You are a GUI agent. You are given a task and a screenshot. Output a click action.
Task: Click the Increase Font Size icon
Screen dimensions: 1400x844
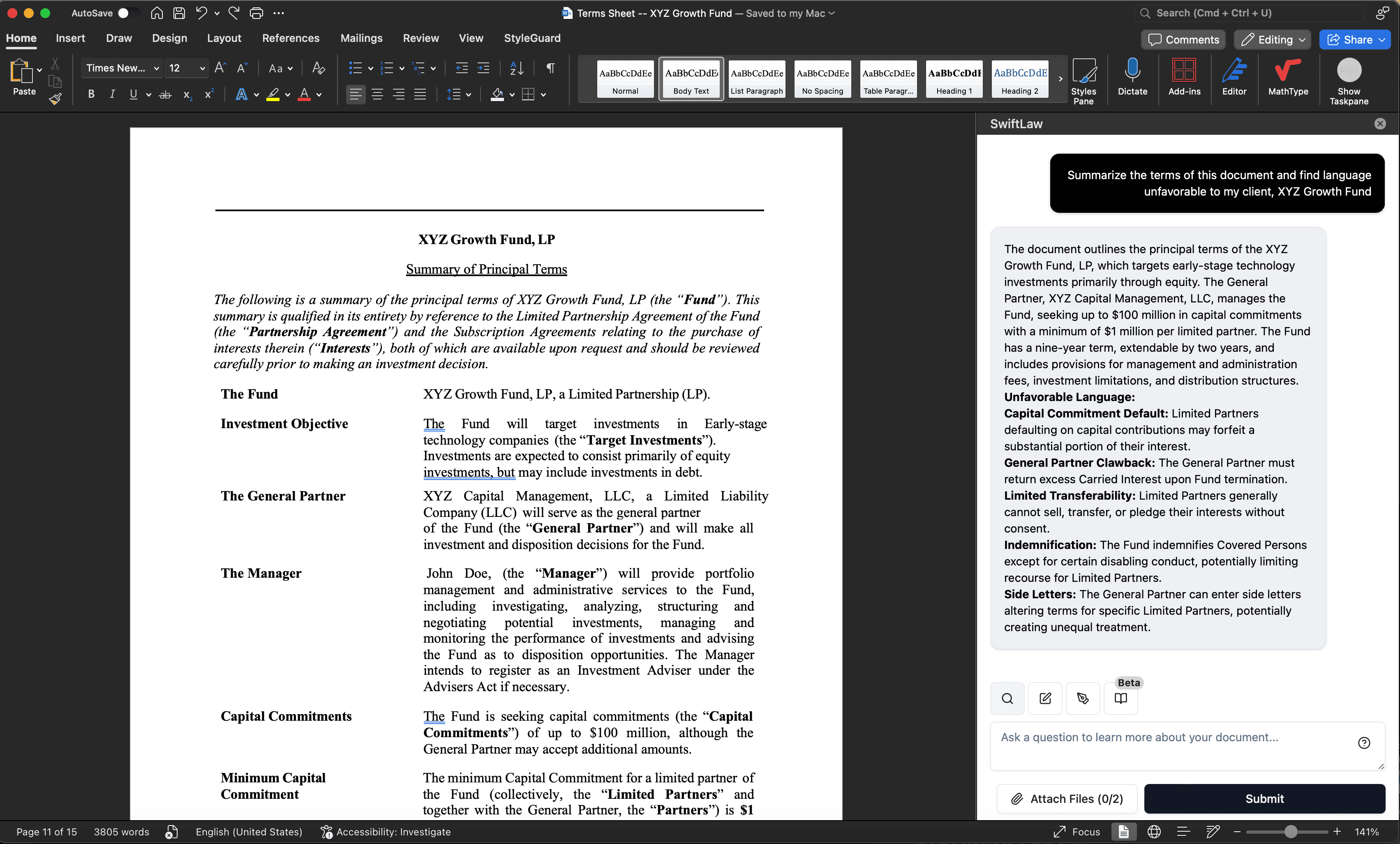220,68
